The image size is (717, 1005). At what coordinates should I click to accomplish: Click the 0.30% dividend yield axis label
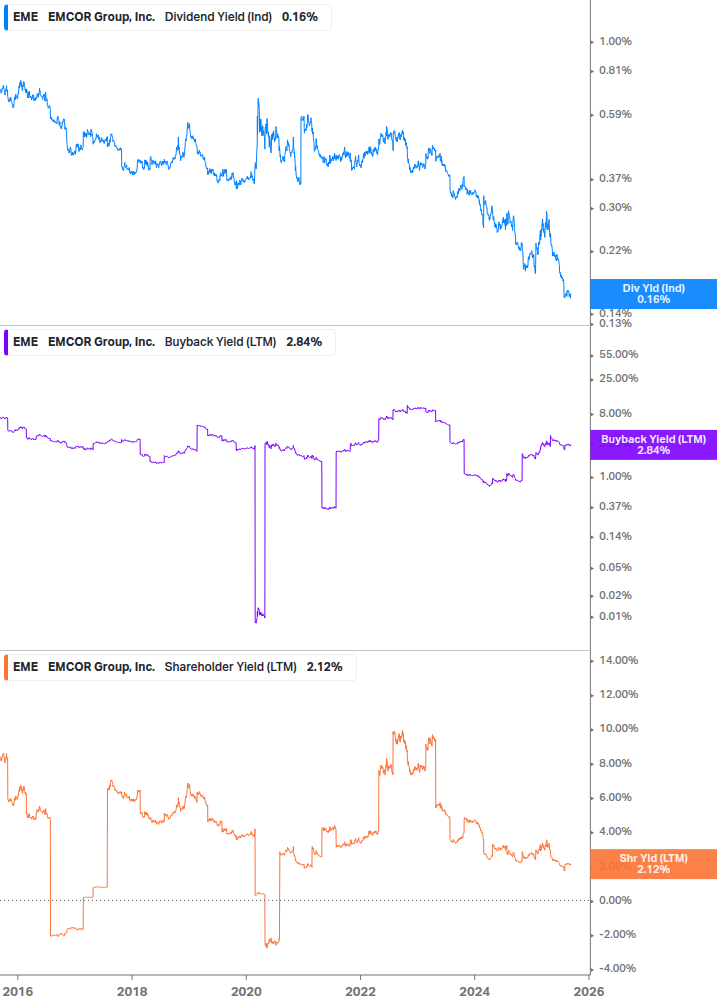[x=615, y=208]
